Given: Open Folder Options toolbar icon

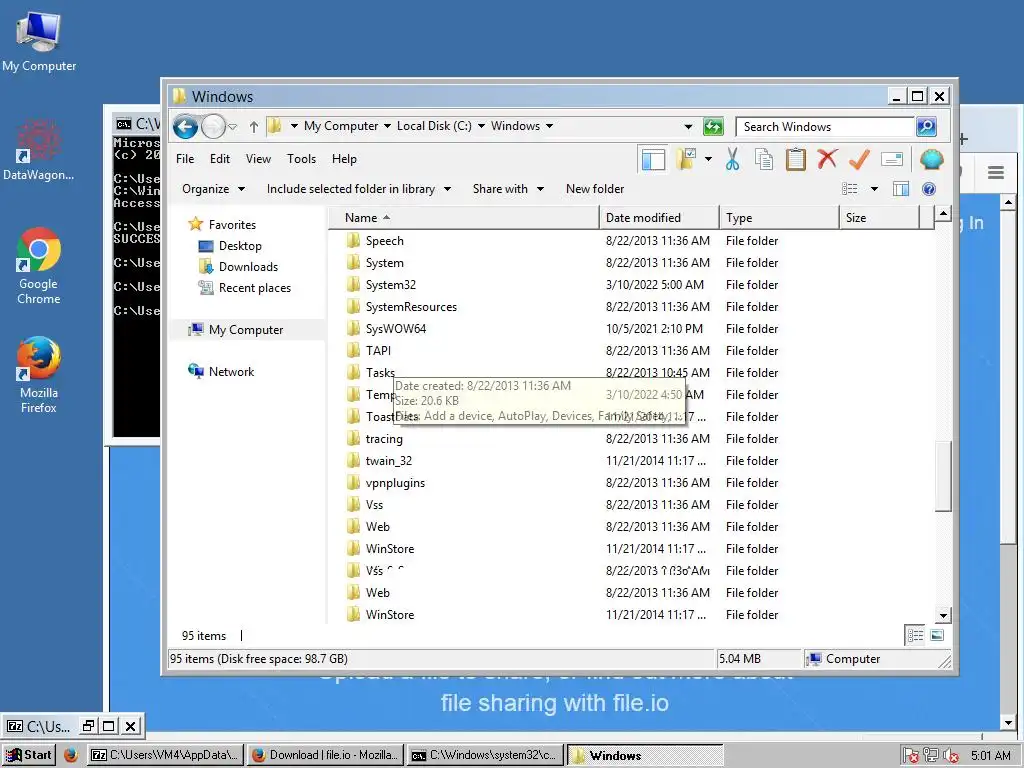Looking at the screenshot, I should pyautogui.click(x=685, y=159).
